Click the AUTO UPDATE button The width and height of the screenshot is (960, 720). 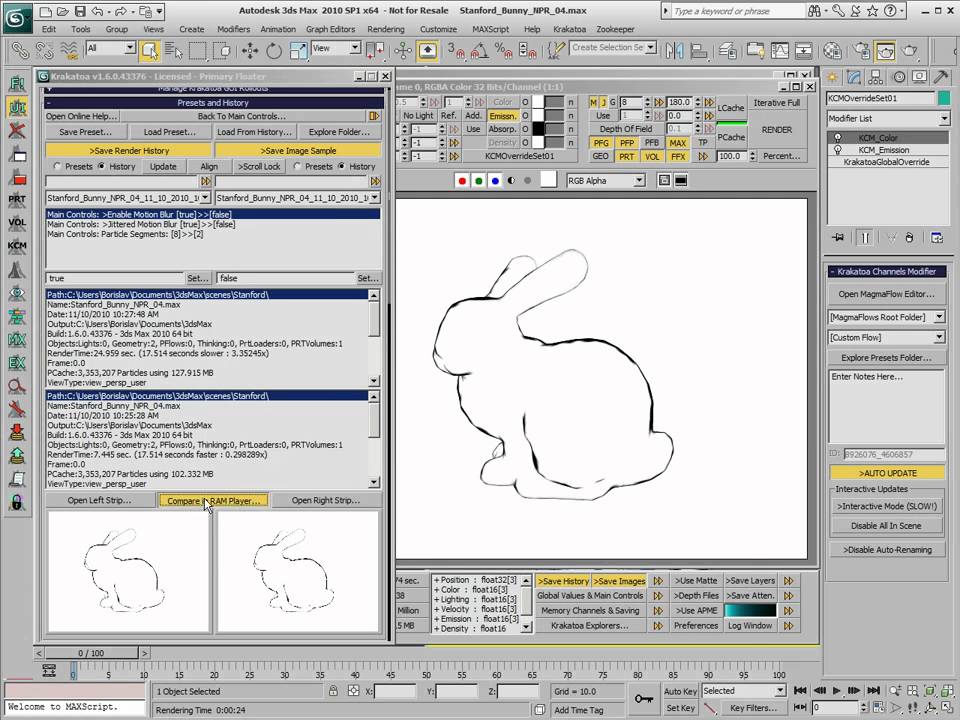[x=887, y=473]
